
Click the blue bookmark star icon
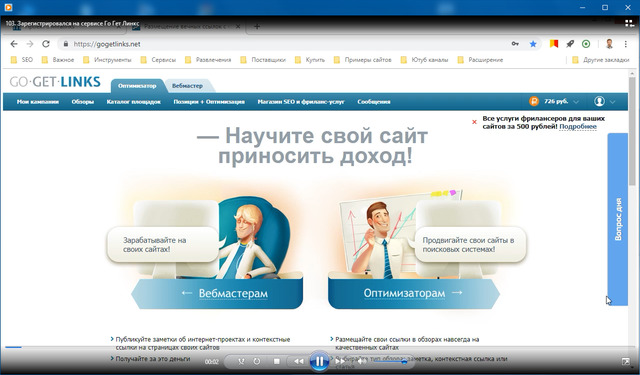click(x=533, y=44)
